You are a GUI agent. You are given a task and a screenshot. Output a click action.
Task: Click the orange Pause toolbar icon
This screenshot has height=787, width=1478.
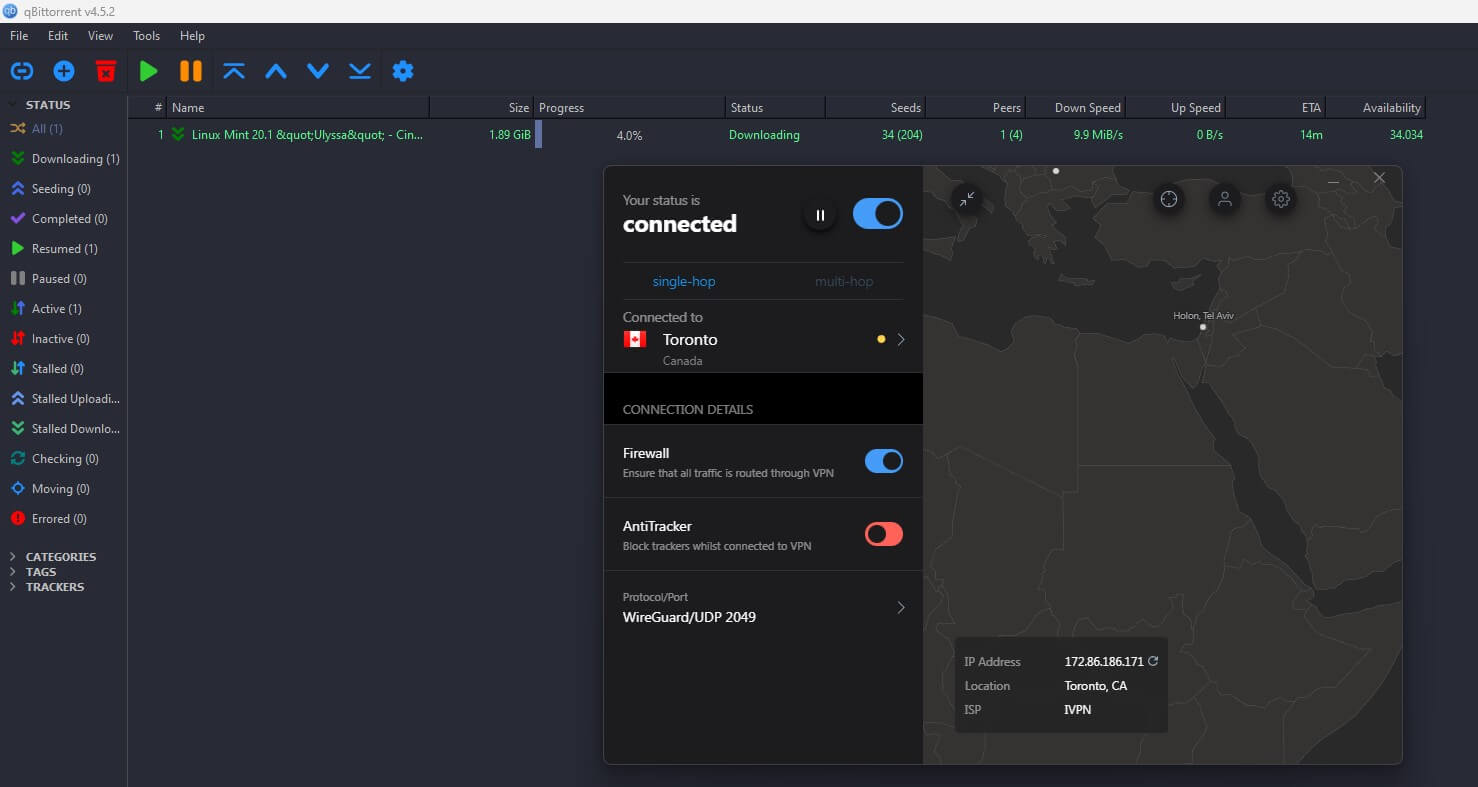click(x=191, y=71)
